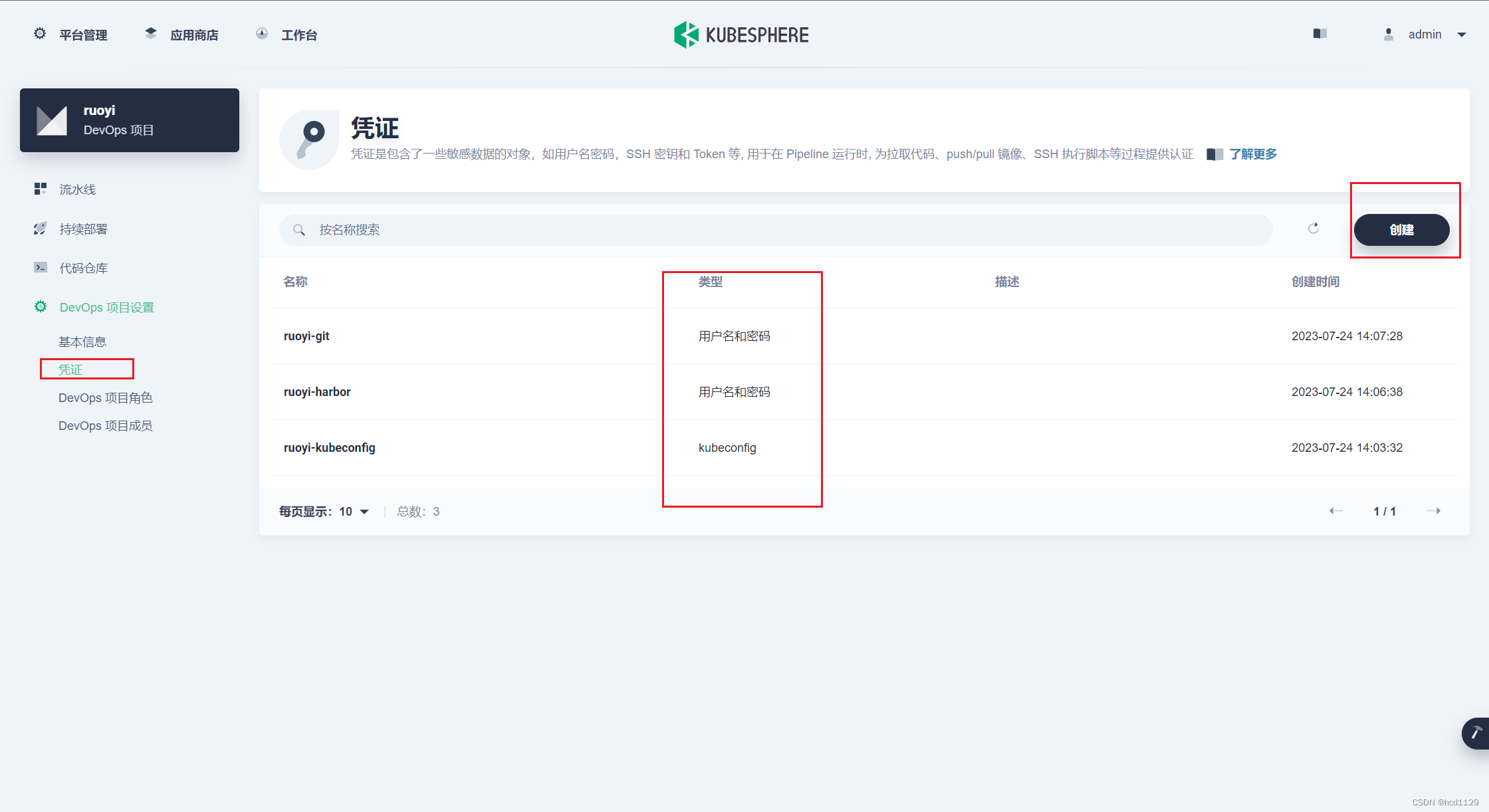This screenshot has height=812, width=1489.
Task: Open the ruoyi-git credential
Action: (x=306, y=336)
